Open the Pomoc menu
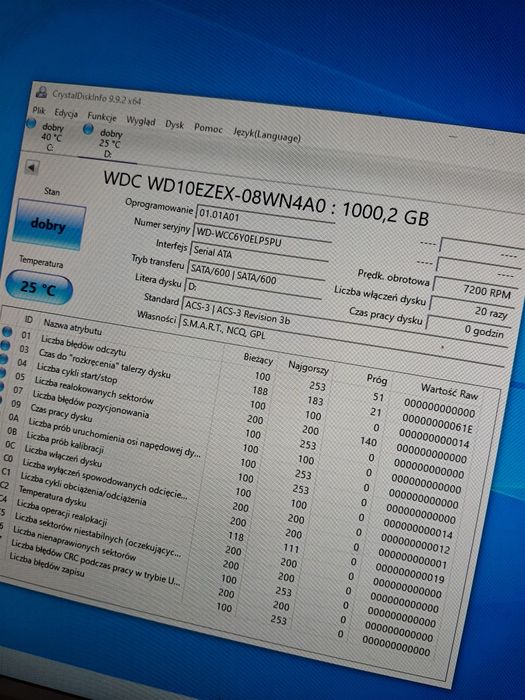Image resolution: width=525 pixels, height=700 pixels. [208, 128]
